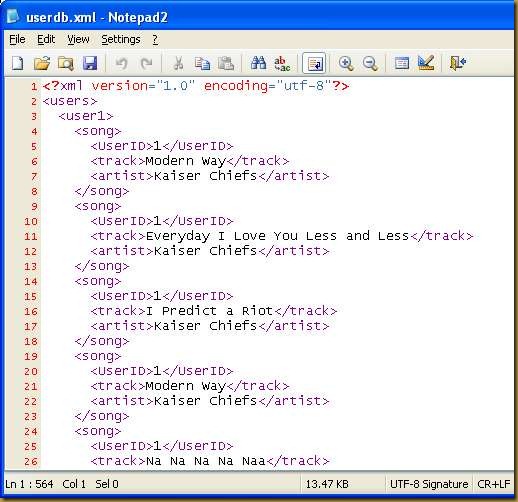
Task: Click the Undo arrow icon
Action: tap(121, 63)
